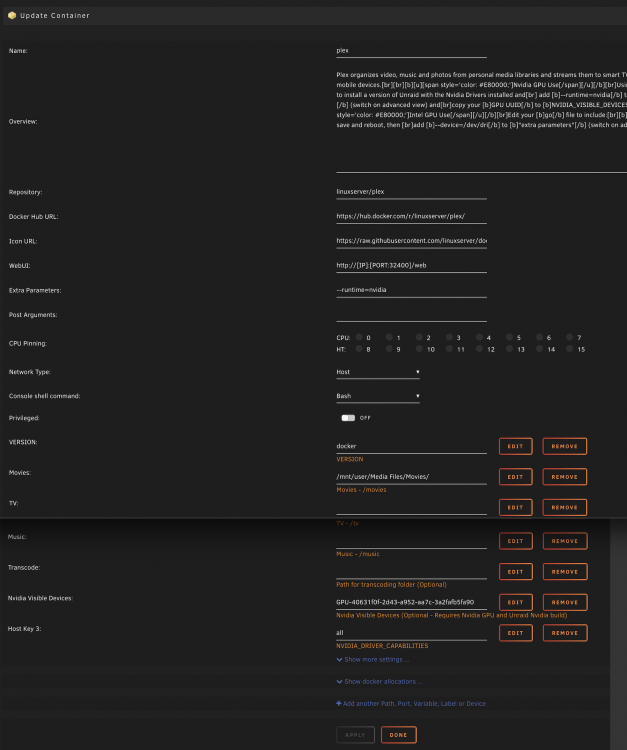Image resolution: width=627 pixels, height=750 pixels.
Task: Pin container to CPU core 5
Action: (x=510, y=337)
